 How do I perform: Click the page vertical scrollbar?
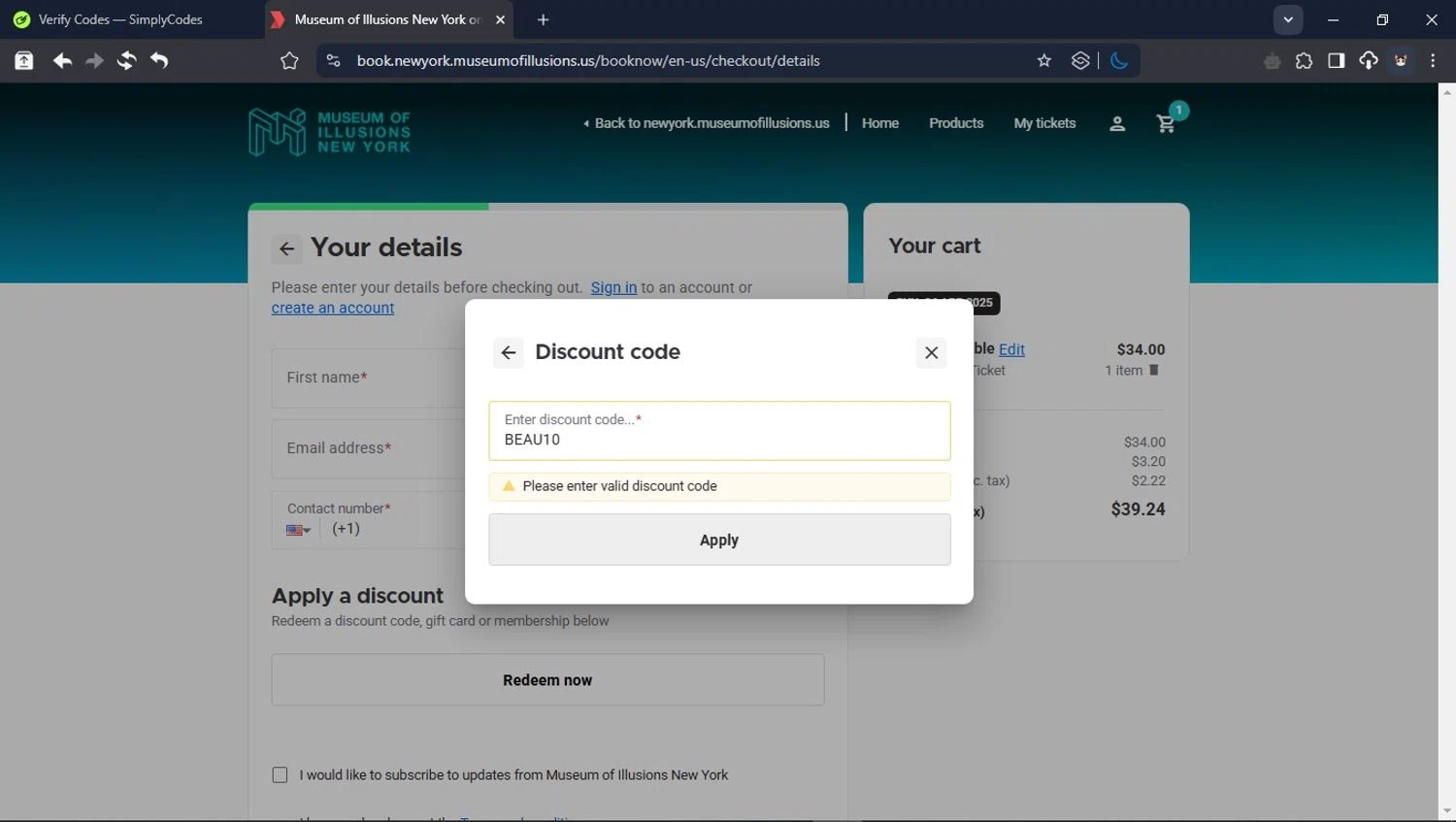click(x=1446, y=451)
